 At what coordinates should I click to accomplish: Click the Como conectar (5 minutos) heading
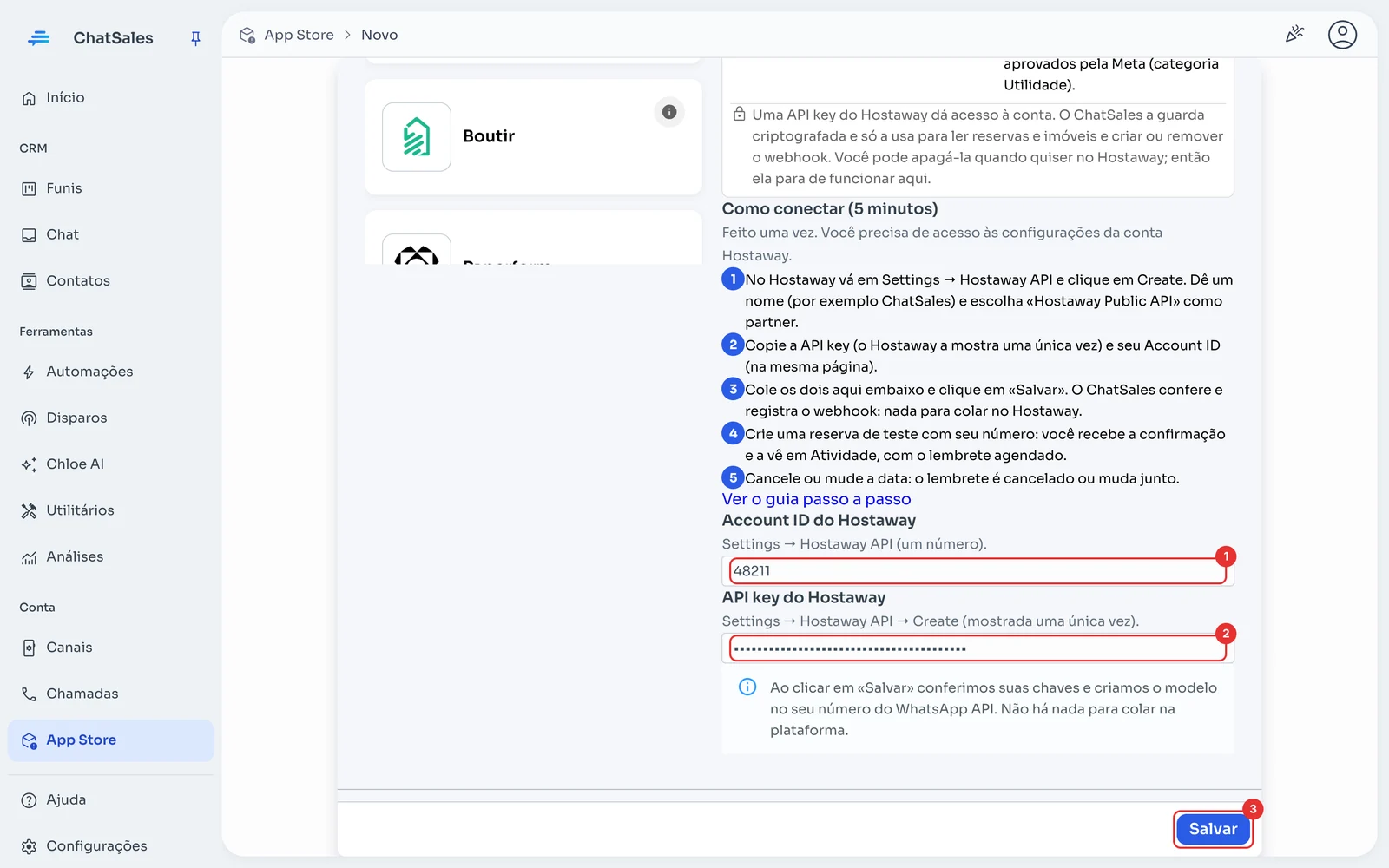tap(830, 209)
